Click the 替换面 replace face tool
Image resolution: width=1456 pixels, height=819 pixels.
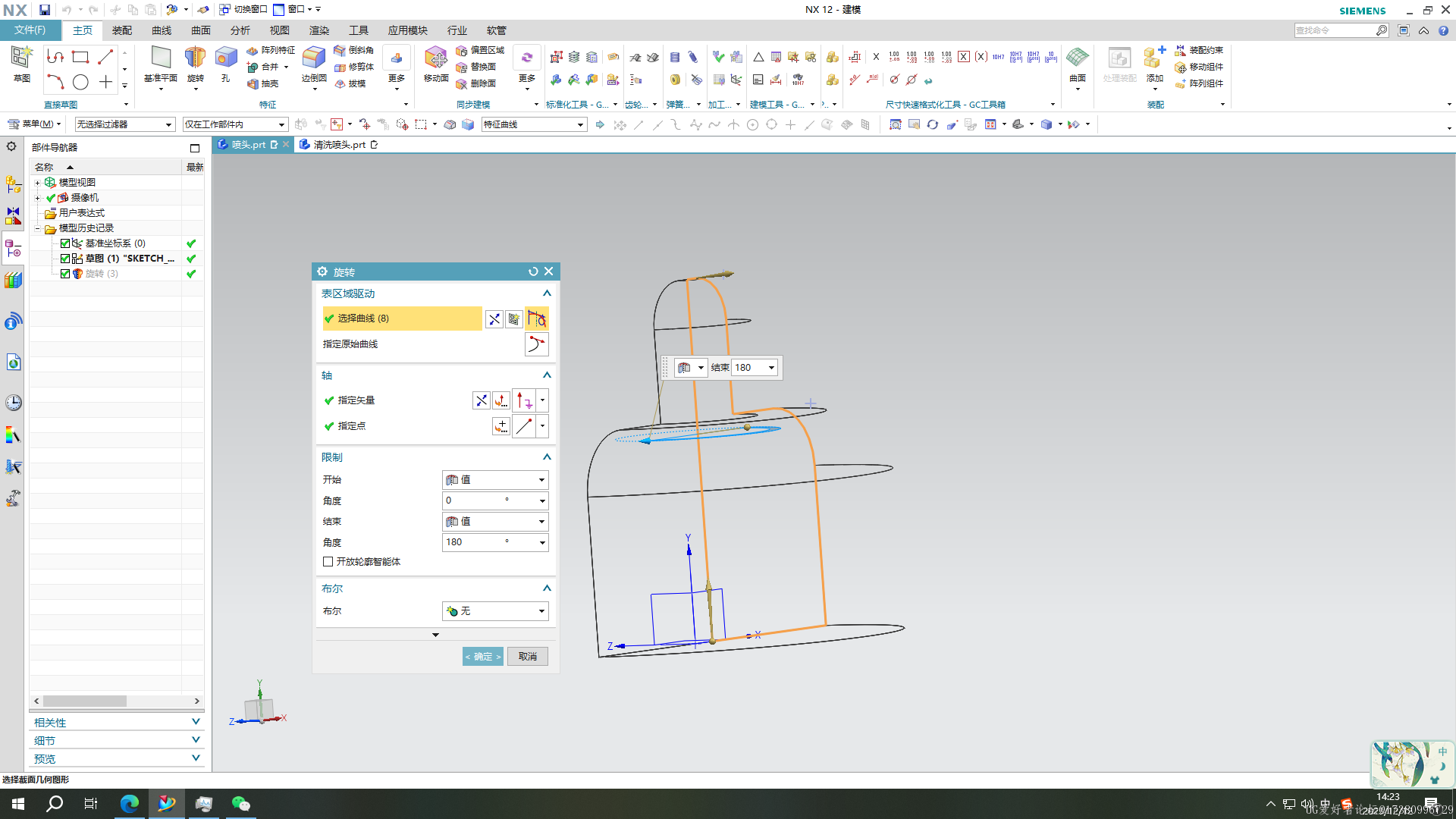tap(475, 67)
